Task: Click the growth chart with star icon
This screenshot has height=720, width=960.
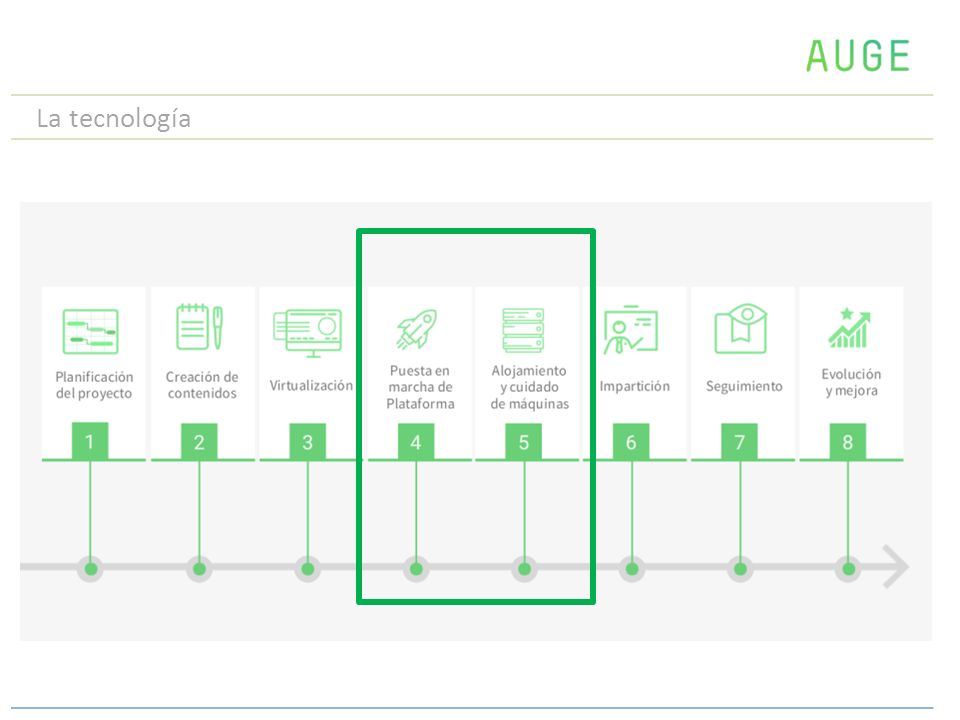Action: click(x=849, y=328)
